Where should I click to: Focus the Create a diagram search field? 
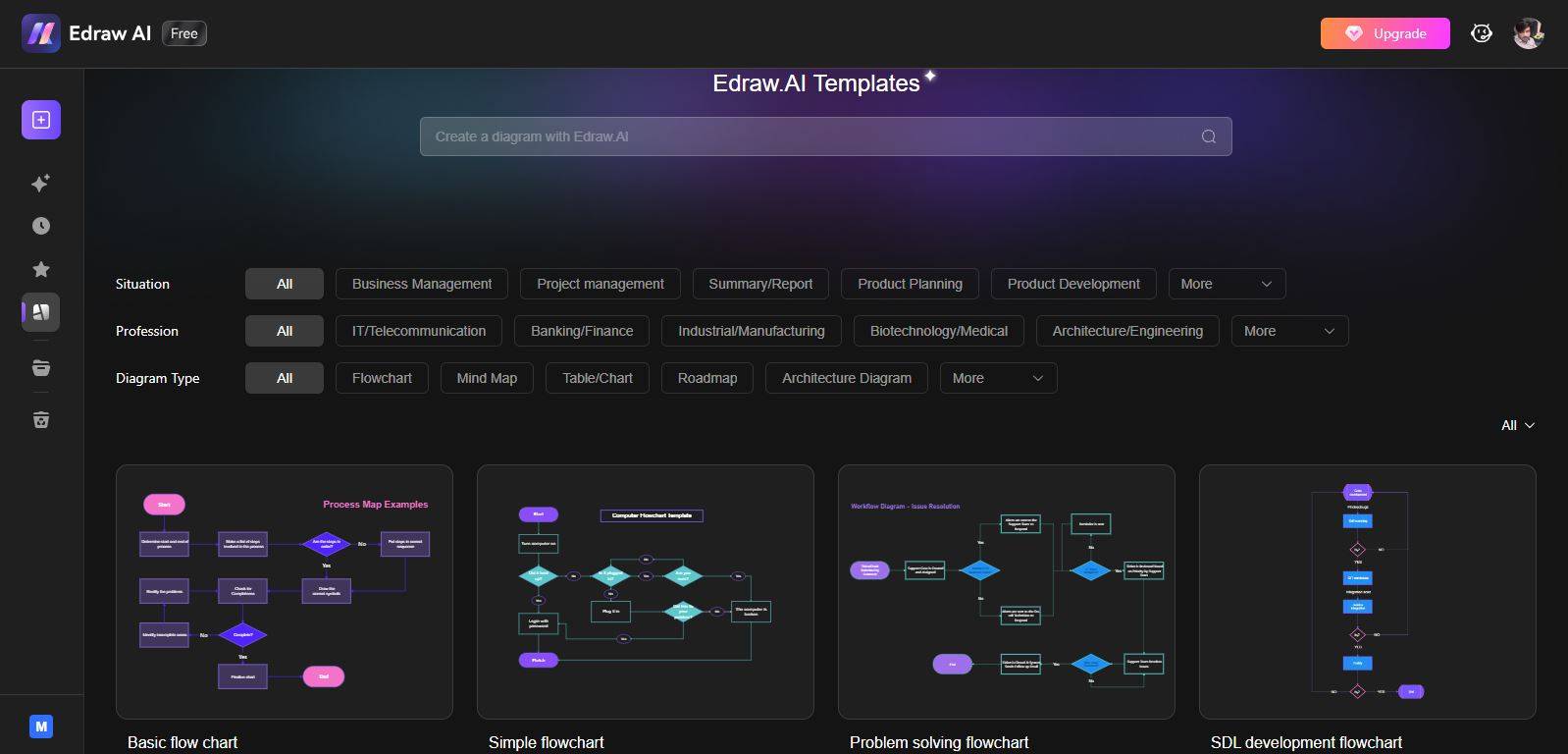pyautogui.click(x=826, y=136)
